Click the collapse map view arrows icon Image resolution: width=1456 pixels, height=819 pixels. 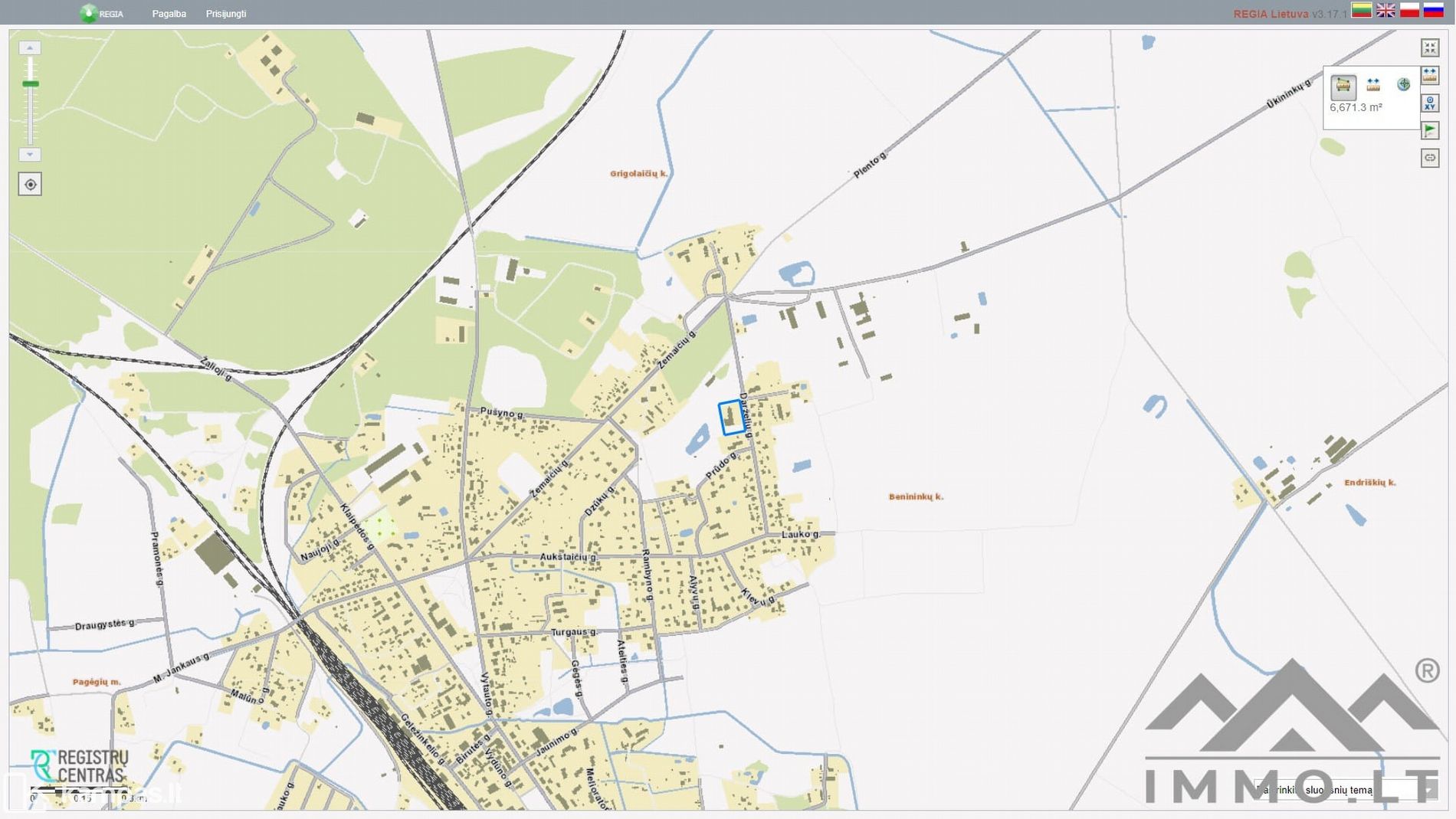pyautogui.click(x=1430, y=48)
